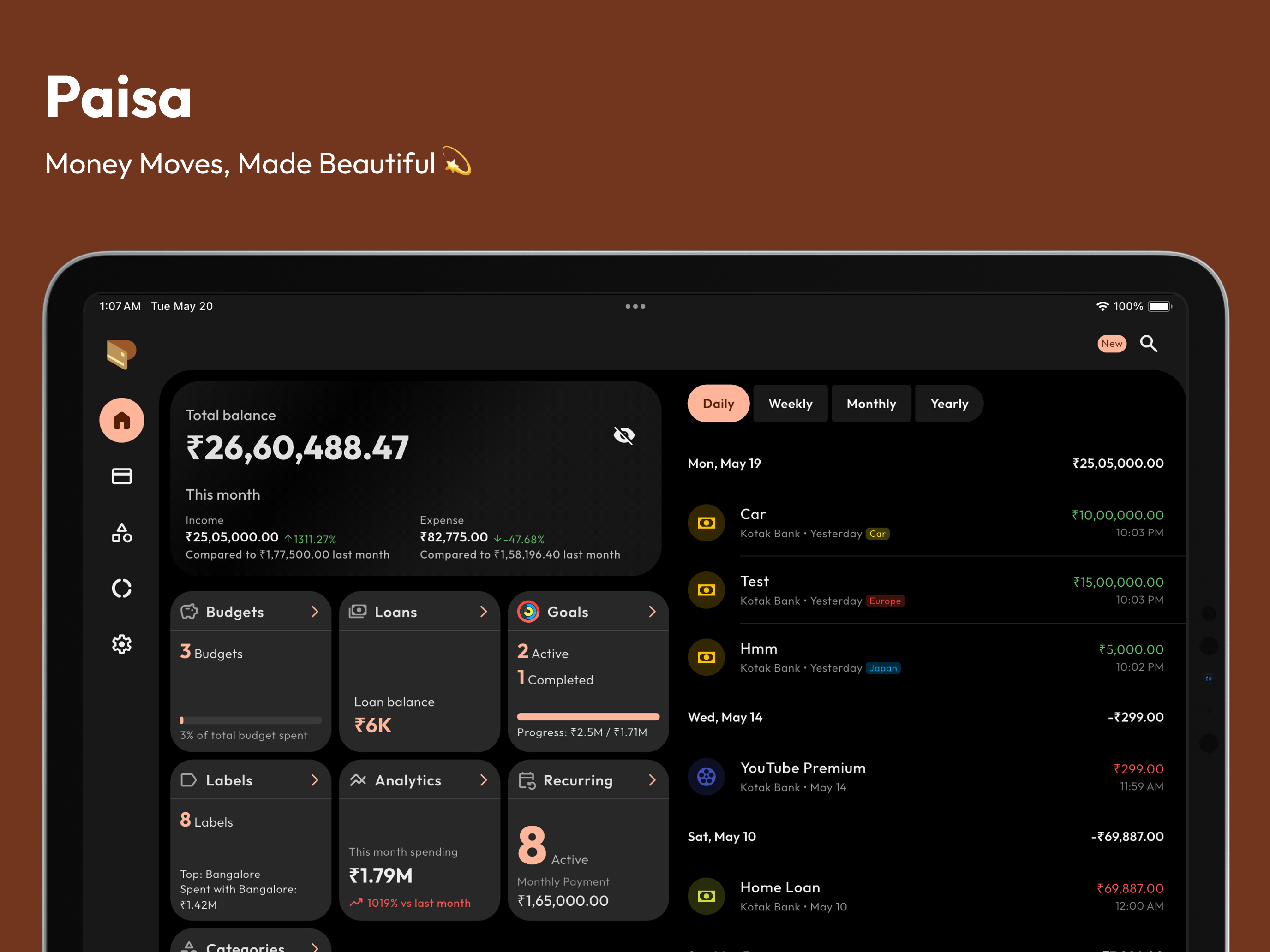
Task: Click the three-dot multitasking menu
Action: pos(635,306)
